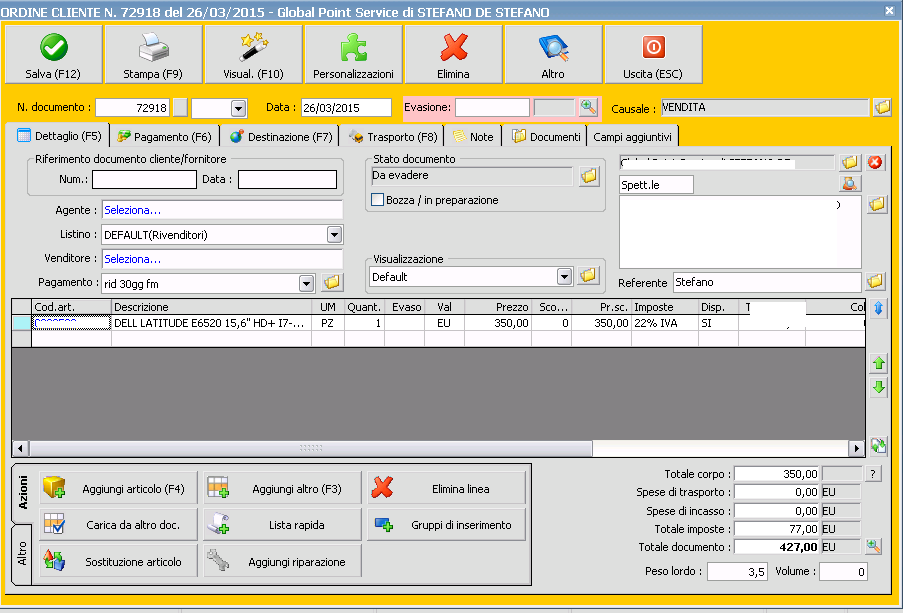Enable the Bozza / in preparazione checkbox
The height and width of the screenshot is (613, 903).
(x=378, y=200)
